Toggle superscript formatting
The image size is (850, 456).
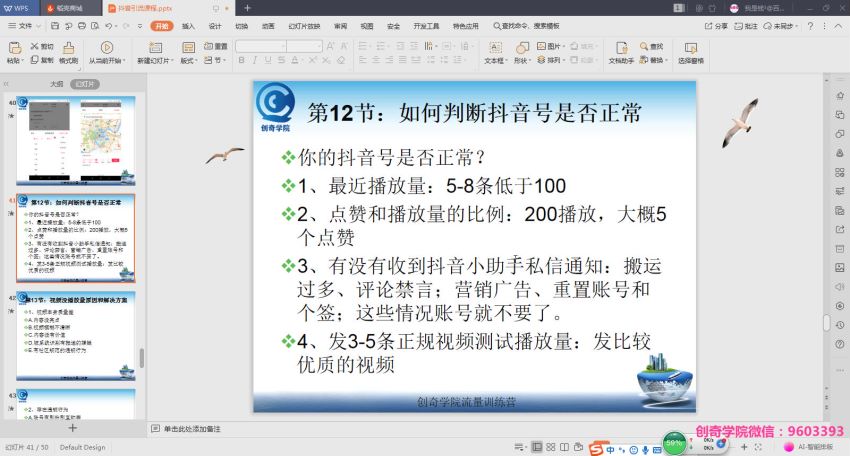pos(313,60)
